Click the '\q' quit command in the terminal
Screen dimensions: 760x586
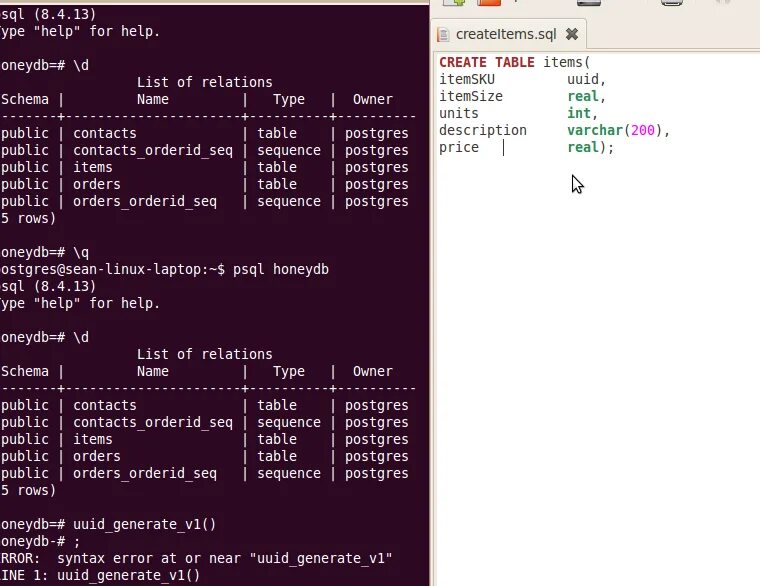coord(81,253)
